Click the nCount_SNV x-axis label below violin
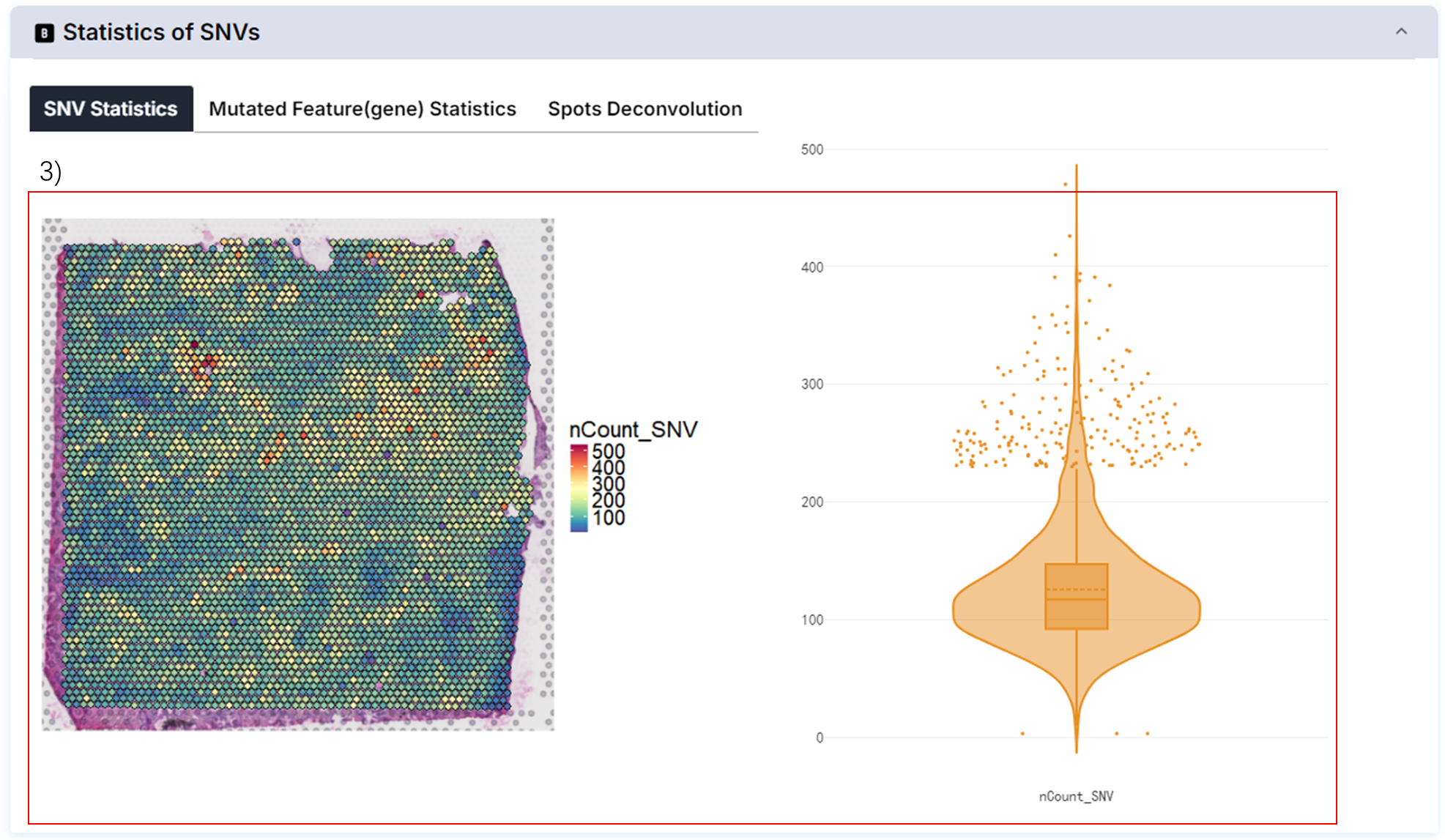This screenshot has height=840, width=1445. [1075, 796]
